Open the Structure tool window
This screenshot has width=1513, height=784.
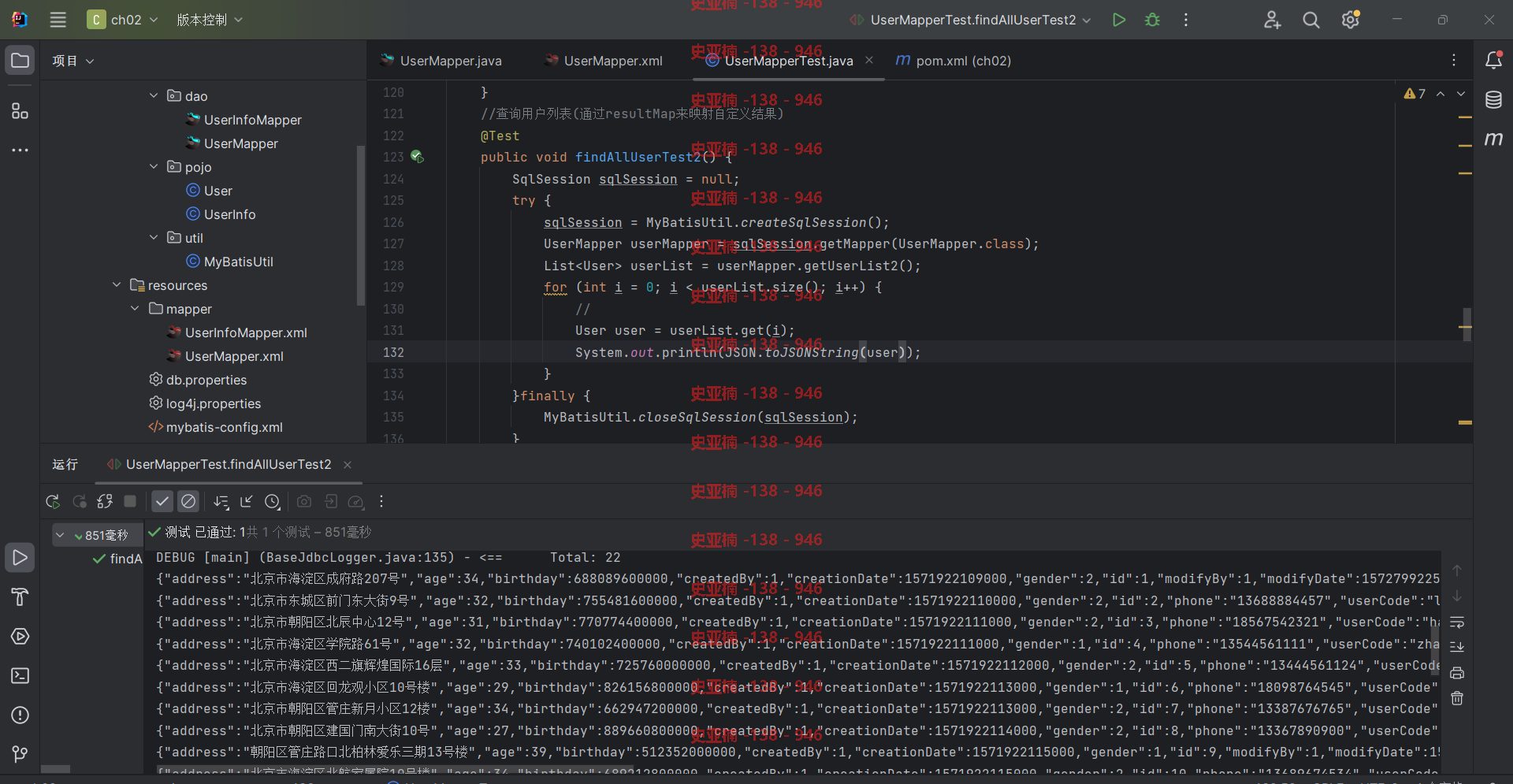(x=20, y=111)
